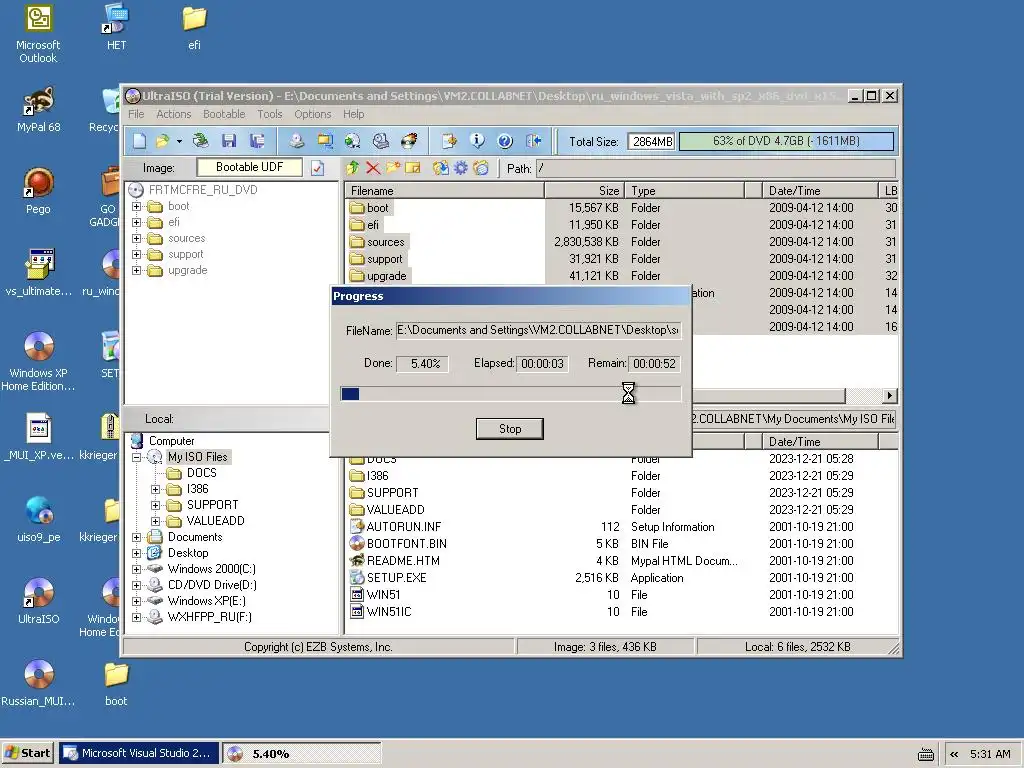Switch to Microsoft Visual Studio taskbar button
Screen dimensions: 1024x768
[x=138, y=753]
